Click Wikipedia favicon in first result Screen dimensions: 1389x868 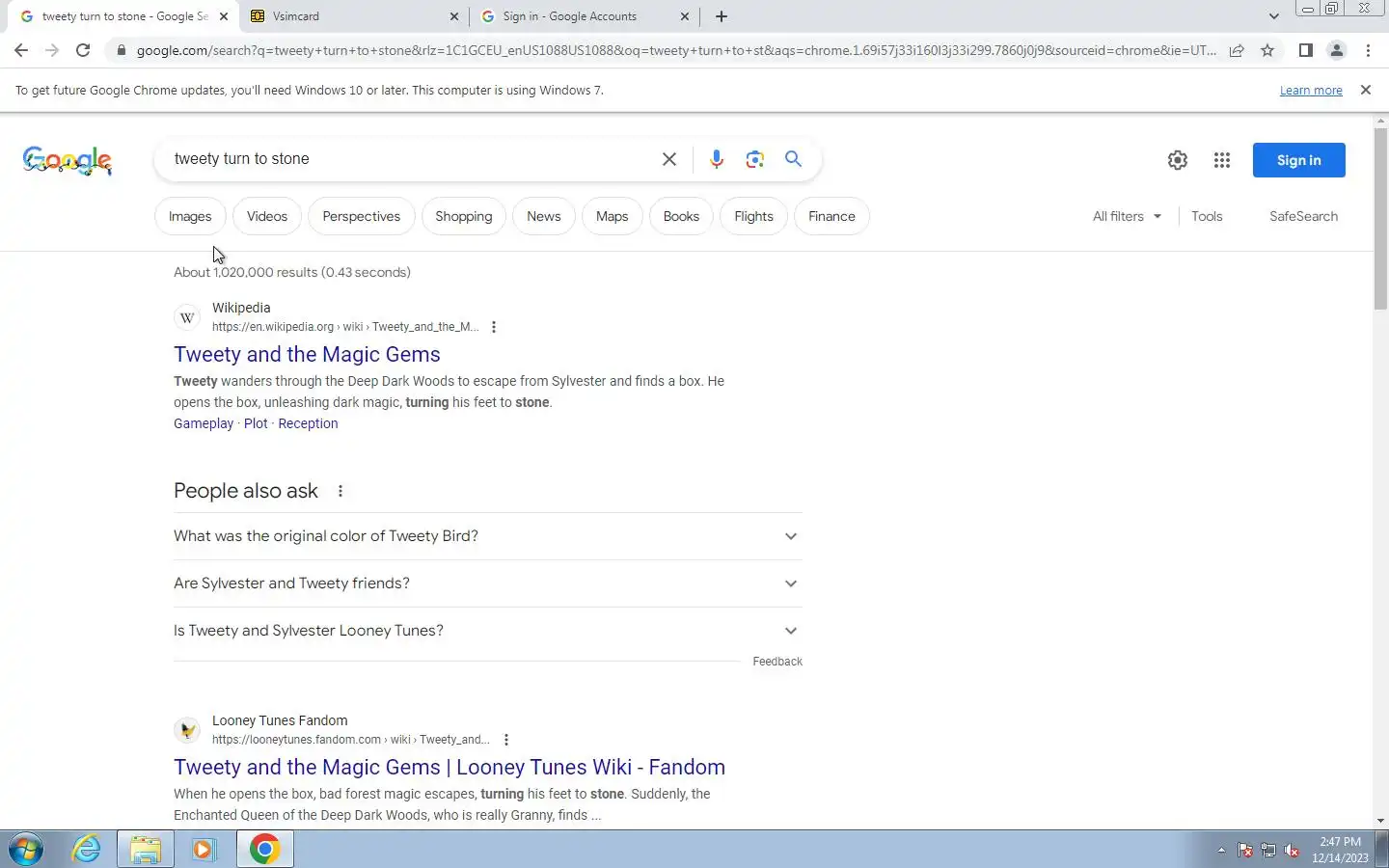(x=187, y=317)
